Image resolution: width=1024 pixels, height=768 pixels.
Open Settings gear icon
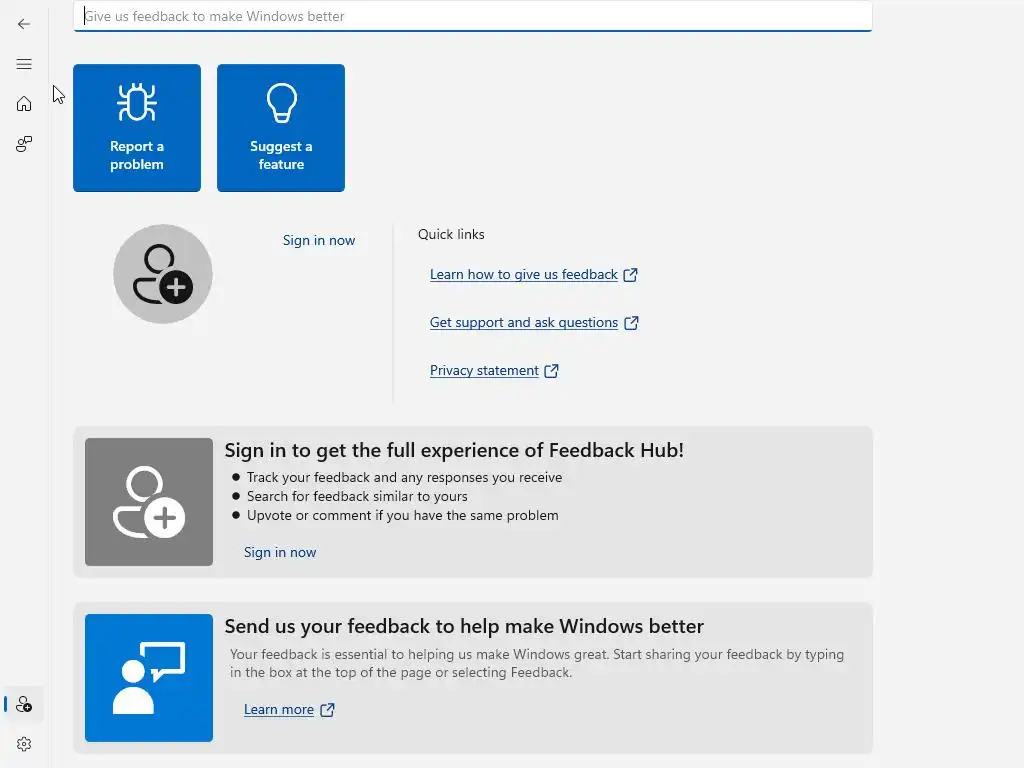(x=24, y=744)
